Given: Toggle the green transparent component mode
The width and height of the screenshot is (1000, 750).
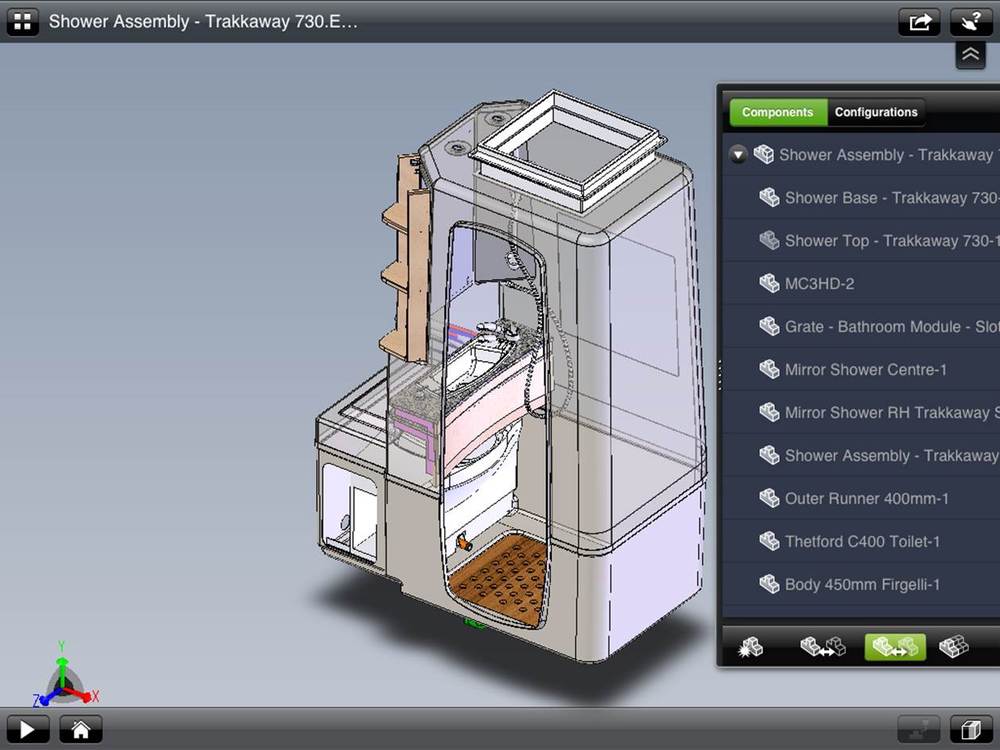Looking at the screenshot, I should (x=894, y=647).
